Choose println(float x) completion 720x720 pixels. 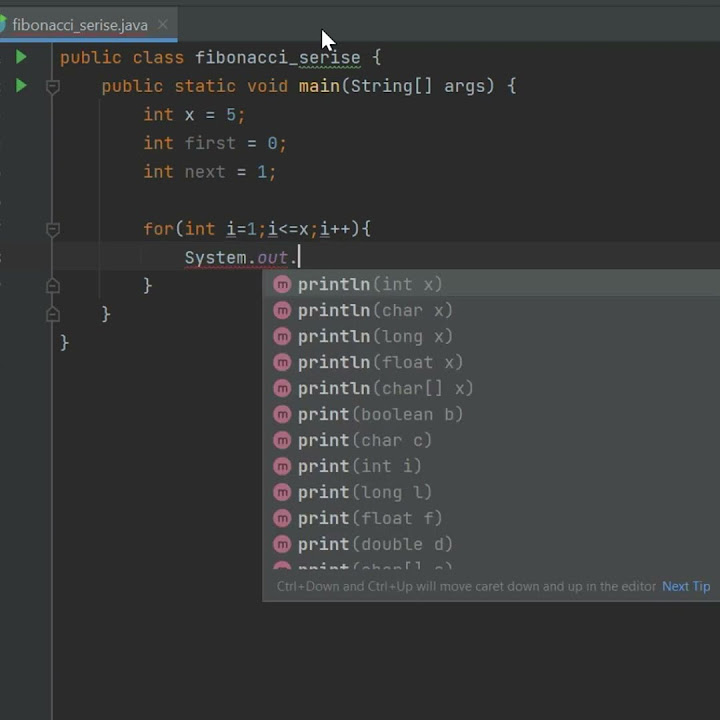point(491,362)
